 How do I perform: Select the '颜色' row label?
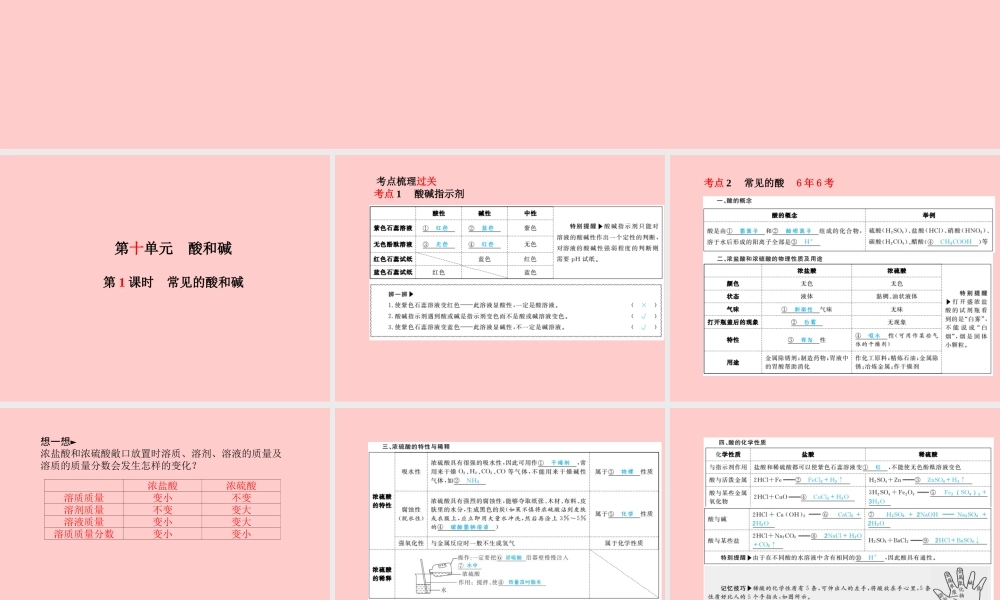(x=733, y=284)
